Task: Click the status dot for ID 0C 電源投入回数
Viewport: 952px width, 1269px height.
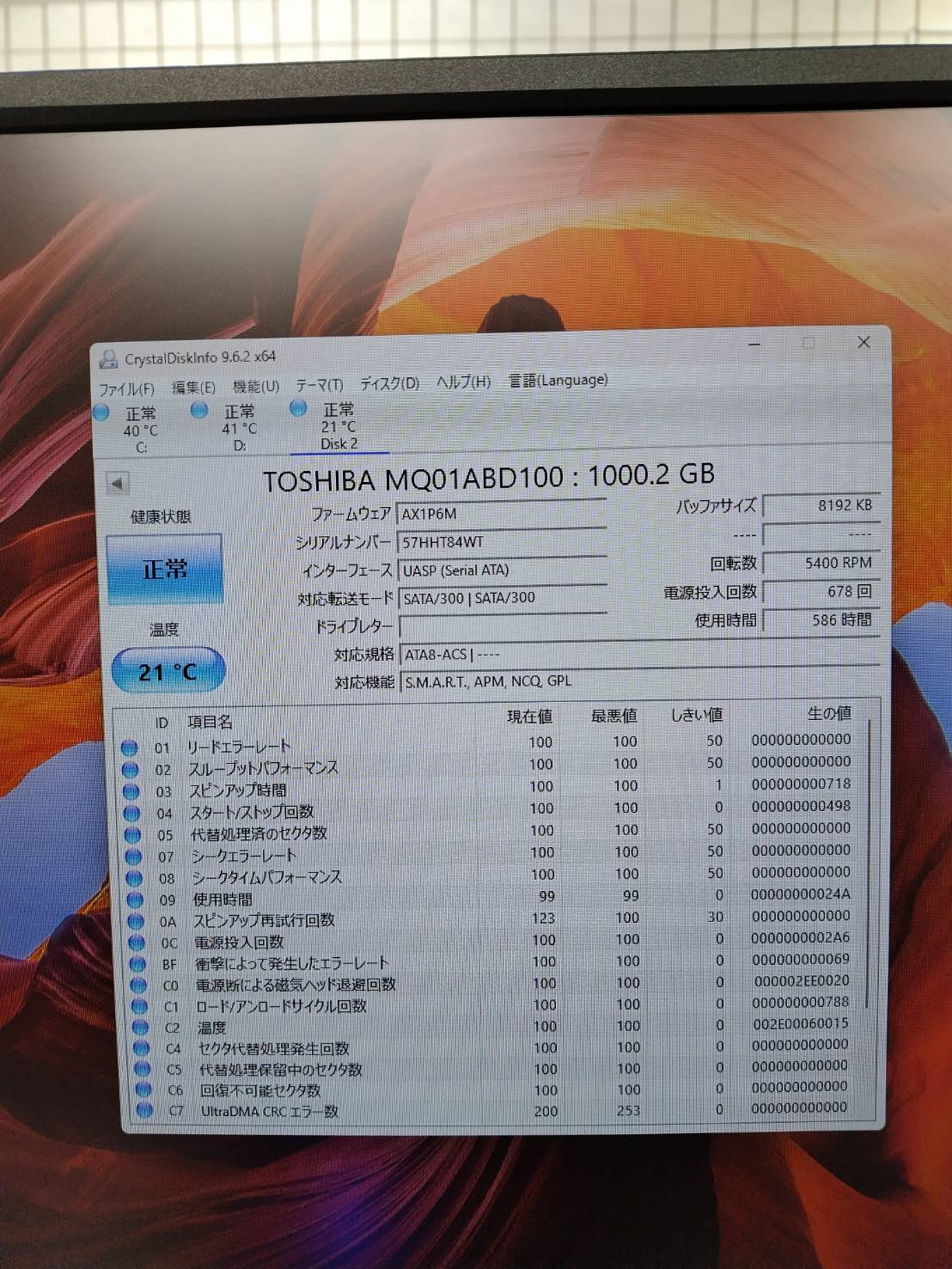Action: (x=137, y=943)
